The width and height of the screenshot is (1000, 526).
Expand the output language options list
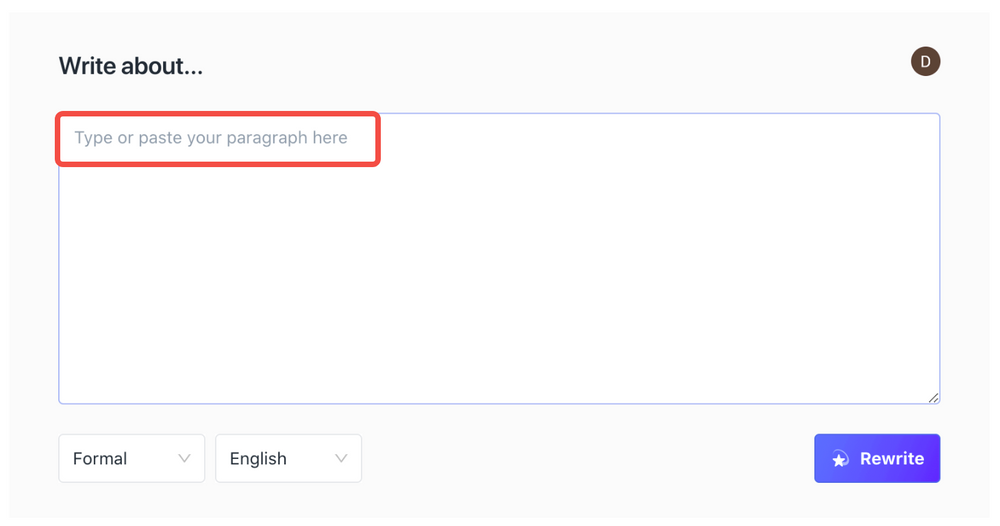288,458
